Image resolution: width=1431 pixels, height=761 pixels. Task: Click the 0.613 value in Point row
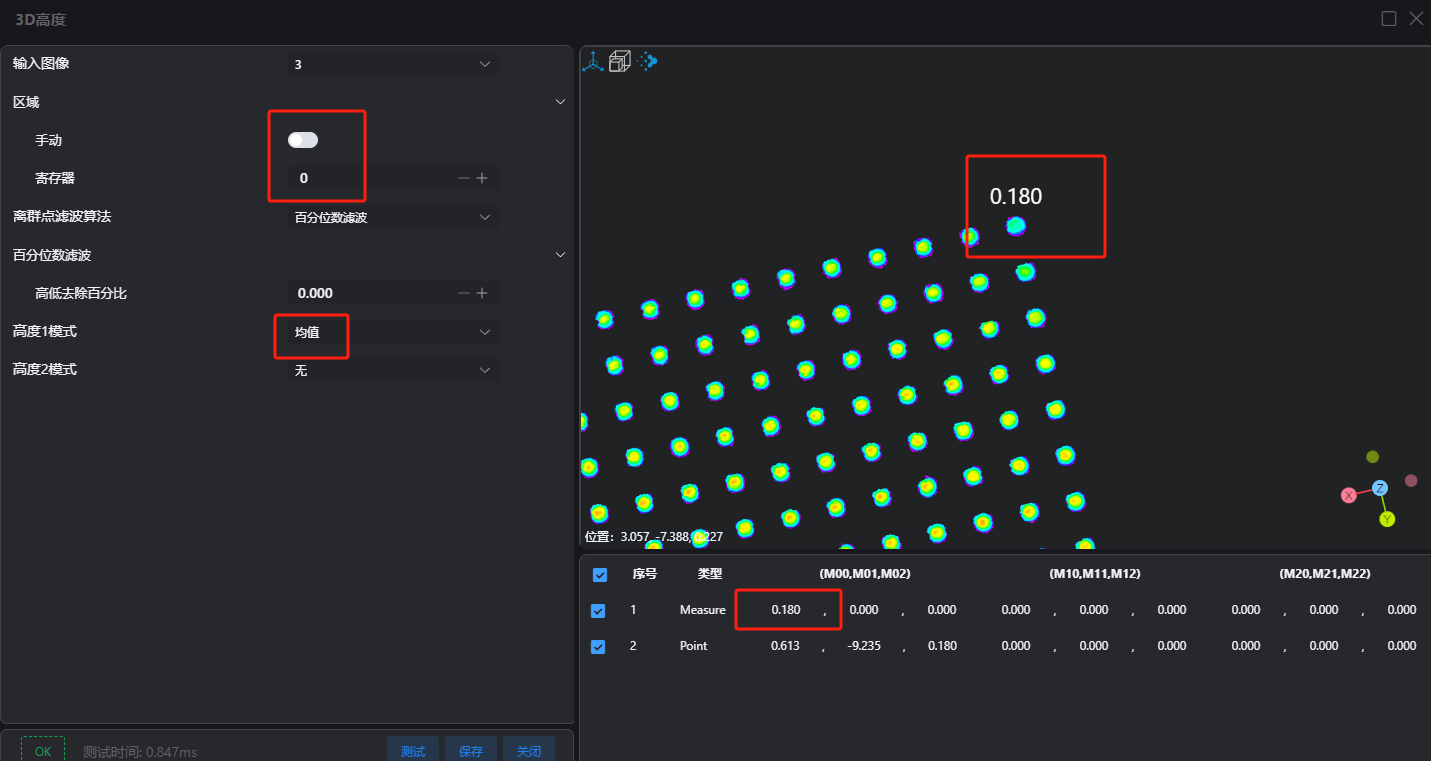(x=785, y=646)
